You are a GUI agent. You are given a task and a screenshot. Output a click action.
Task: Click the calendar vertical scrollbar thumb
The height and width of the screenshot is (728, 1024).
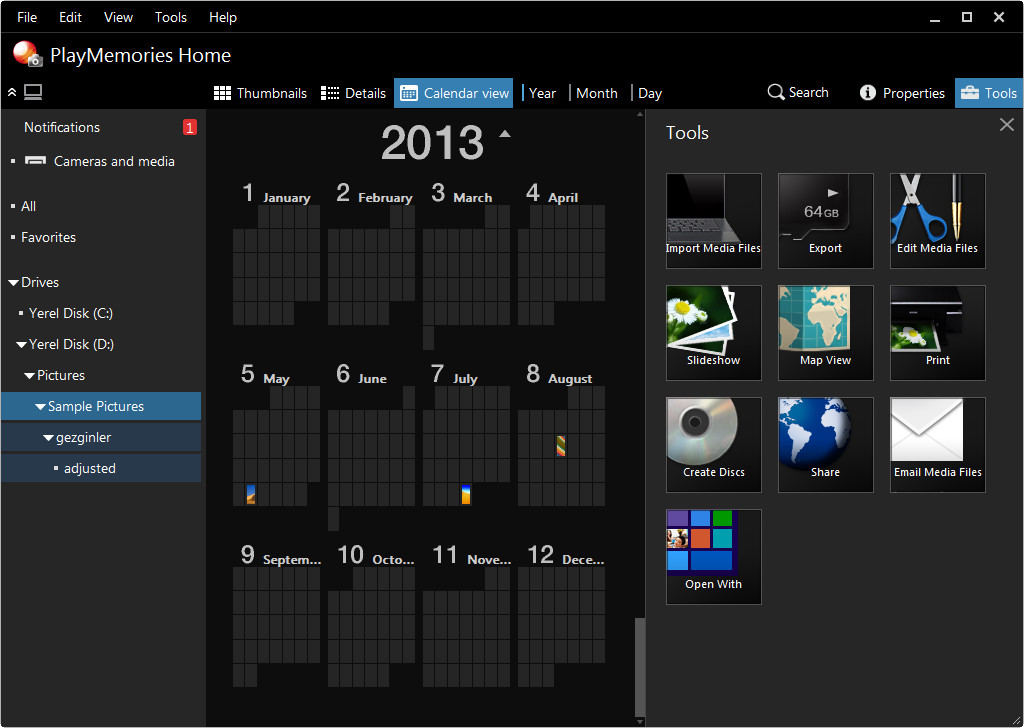pyautogui.click(x=640, y=665)
